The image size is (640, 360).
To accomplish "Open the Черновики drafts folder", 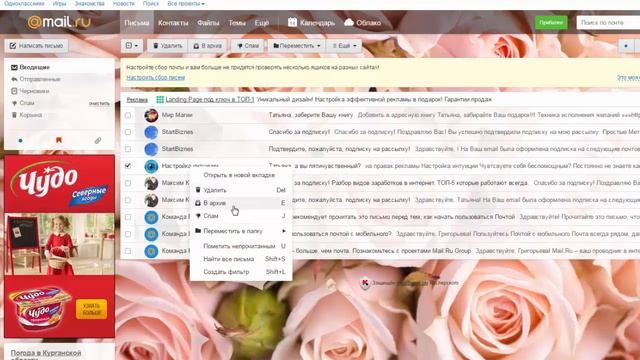I will (x=30, y=91).
